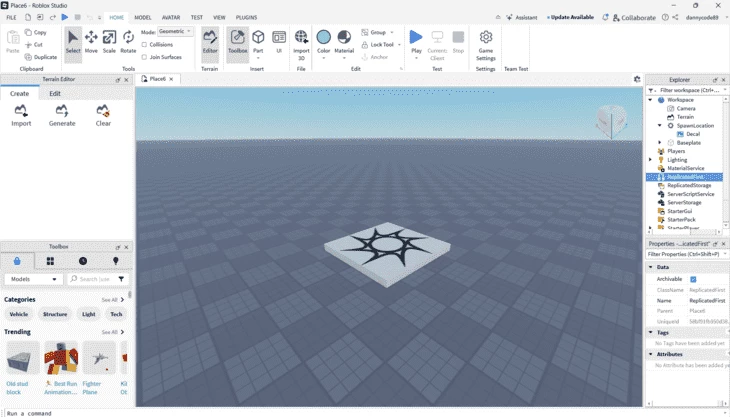This screenshot has height=417, width=730.
Task: Expand the Lighting node
Action: click(650, 160)
